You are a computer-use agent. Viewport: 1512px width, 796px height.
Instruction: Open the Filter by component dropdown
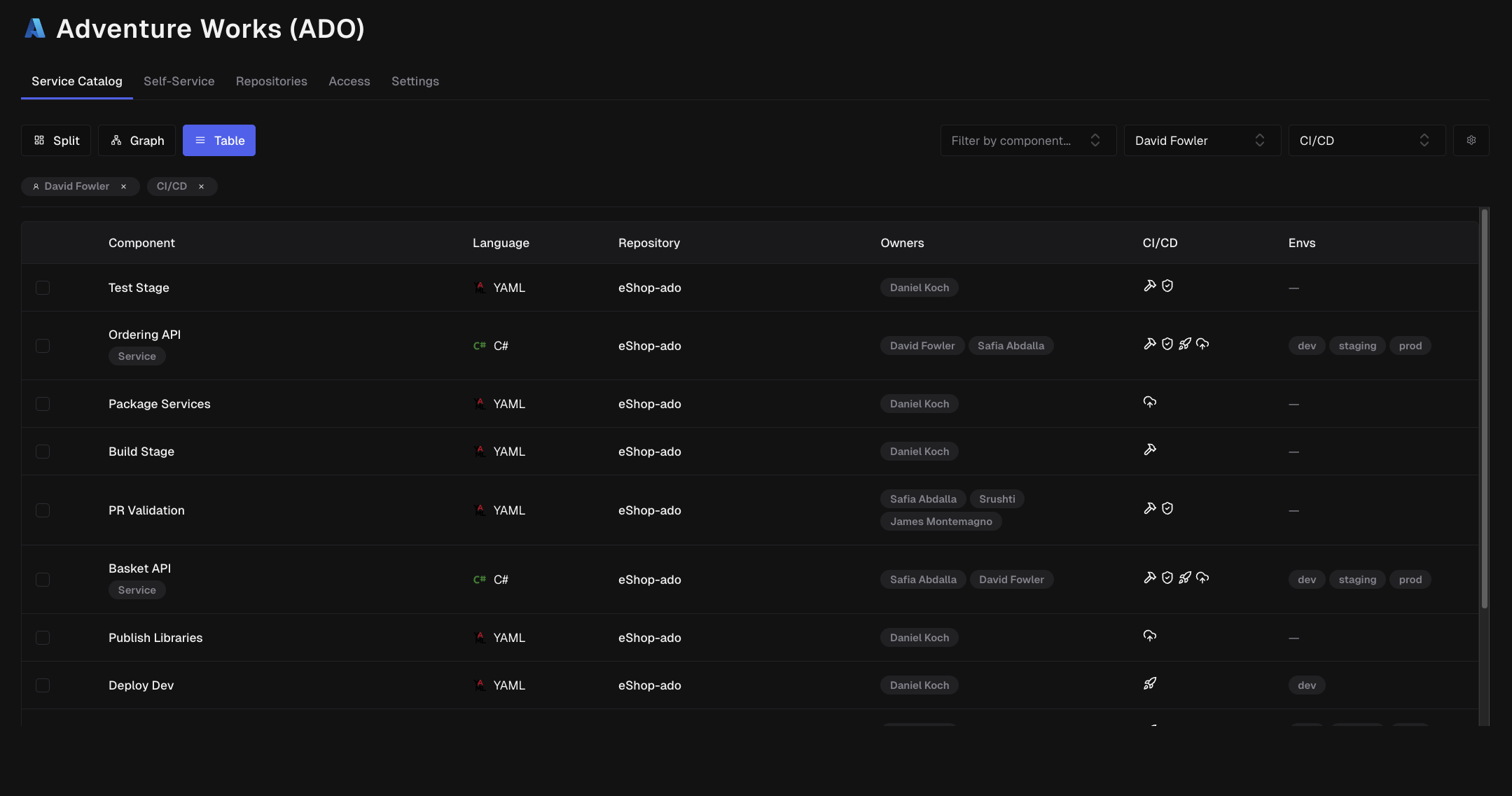point(1027,140)
